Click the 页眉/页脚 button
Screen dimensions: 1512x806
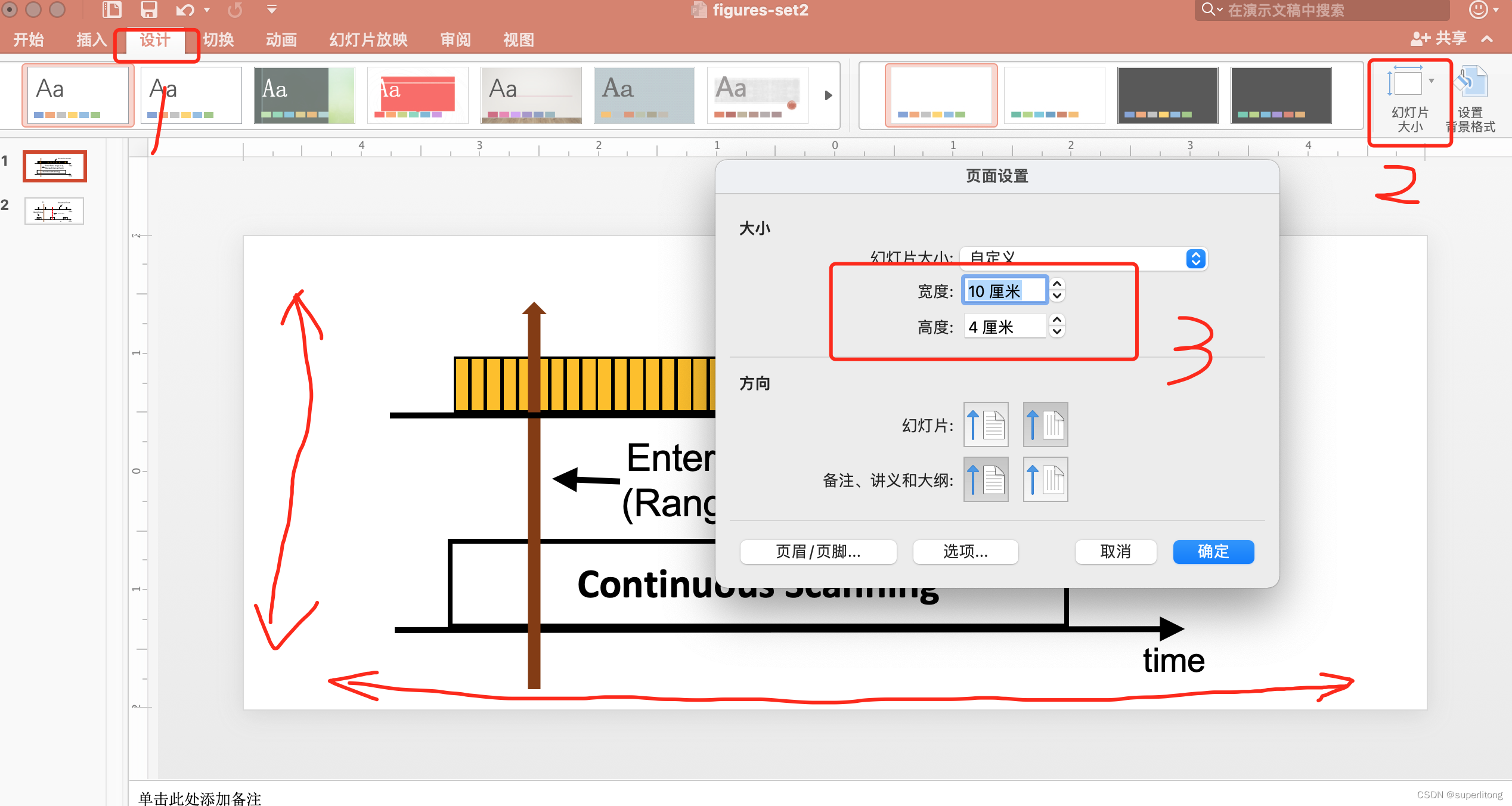806,551
